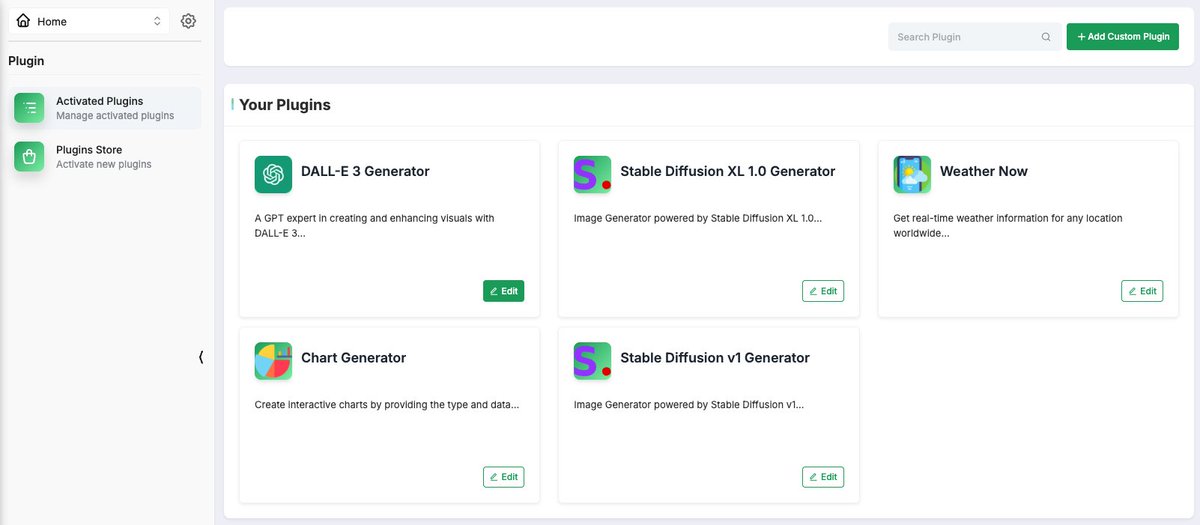
Task: Open the Home workspace dropdown
Action: click(89, 21)
